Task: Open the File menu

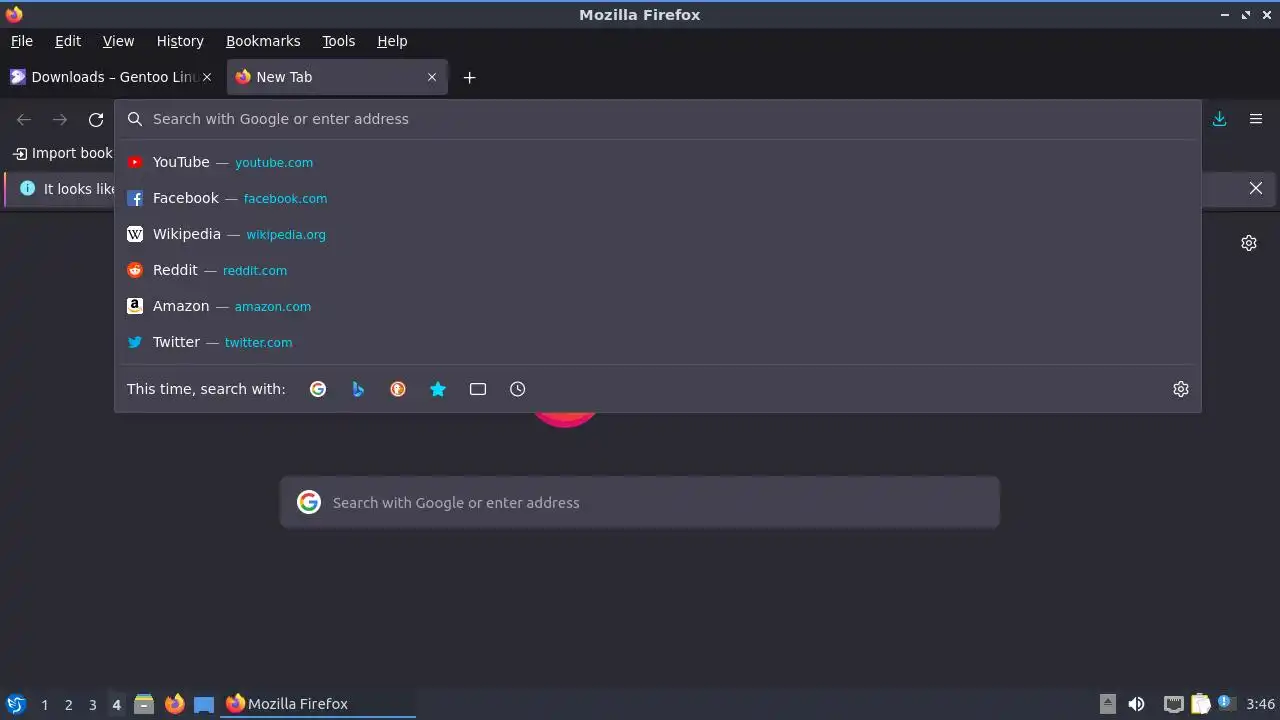Action: pyautogui.click(x=22, y=41)
